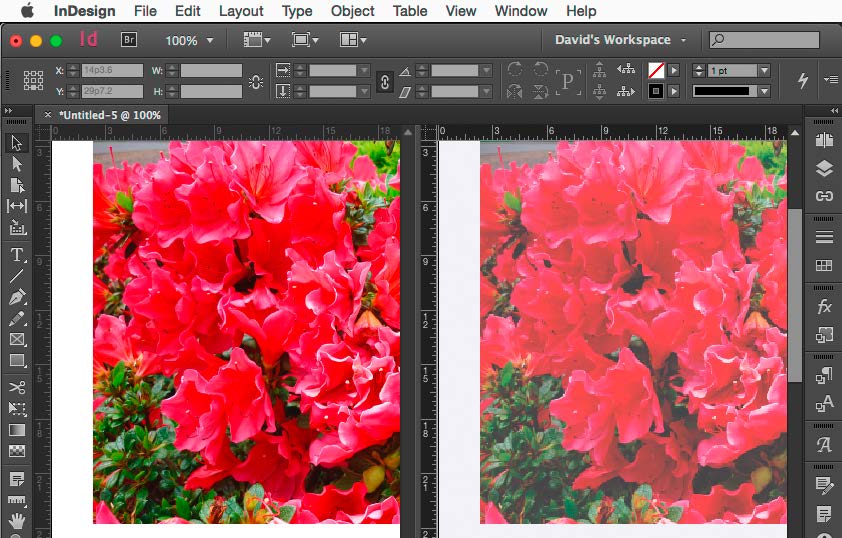Open the Apple menu
Viewport: 842px width, 538px height.
27,11
